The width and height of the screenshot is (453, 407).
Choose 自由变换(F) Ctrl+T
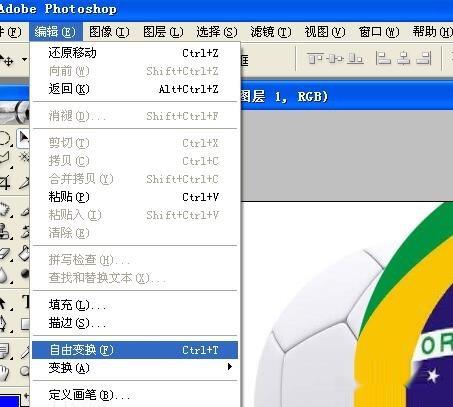coord(135,350)
